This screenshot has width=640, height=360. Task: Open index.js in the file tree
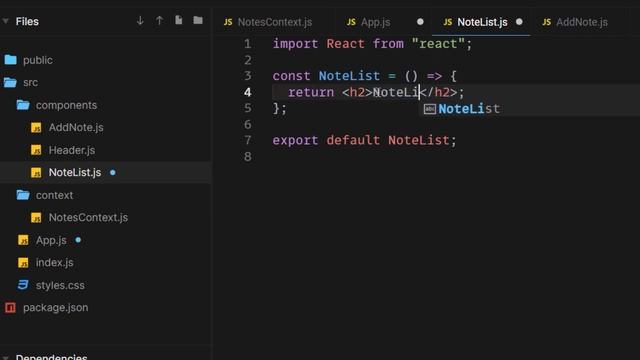pos(54,263)
